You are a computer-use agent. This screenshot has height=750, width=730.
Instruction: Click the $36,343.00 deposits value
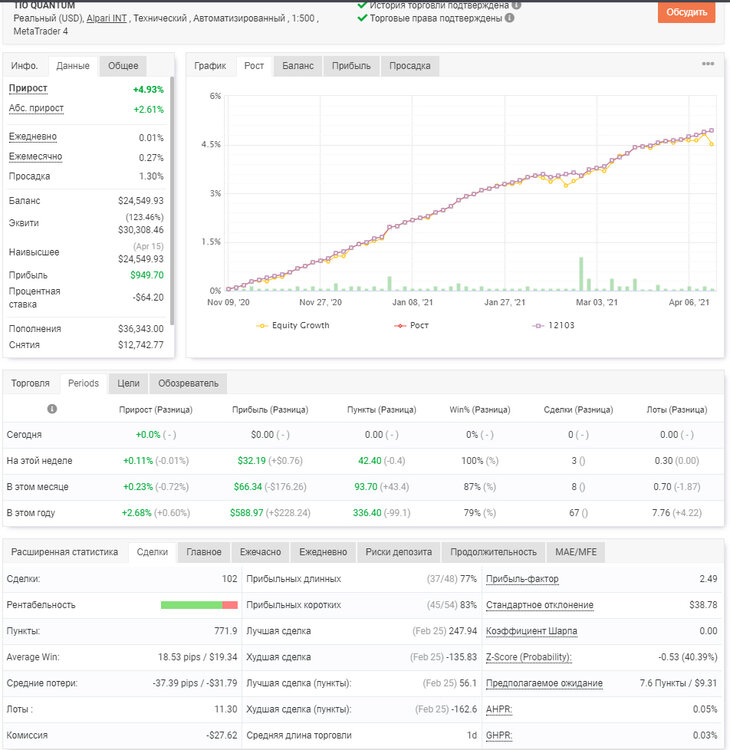click(141, 329)
